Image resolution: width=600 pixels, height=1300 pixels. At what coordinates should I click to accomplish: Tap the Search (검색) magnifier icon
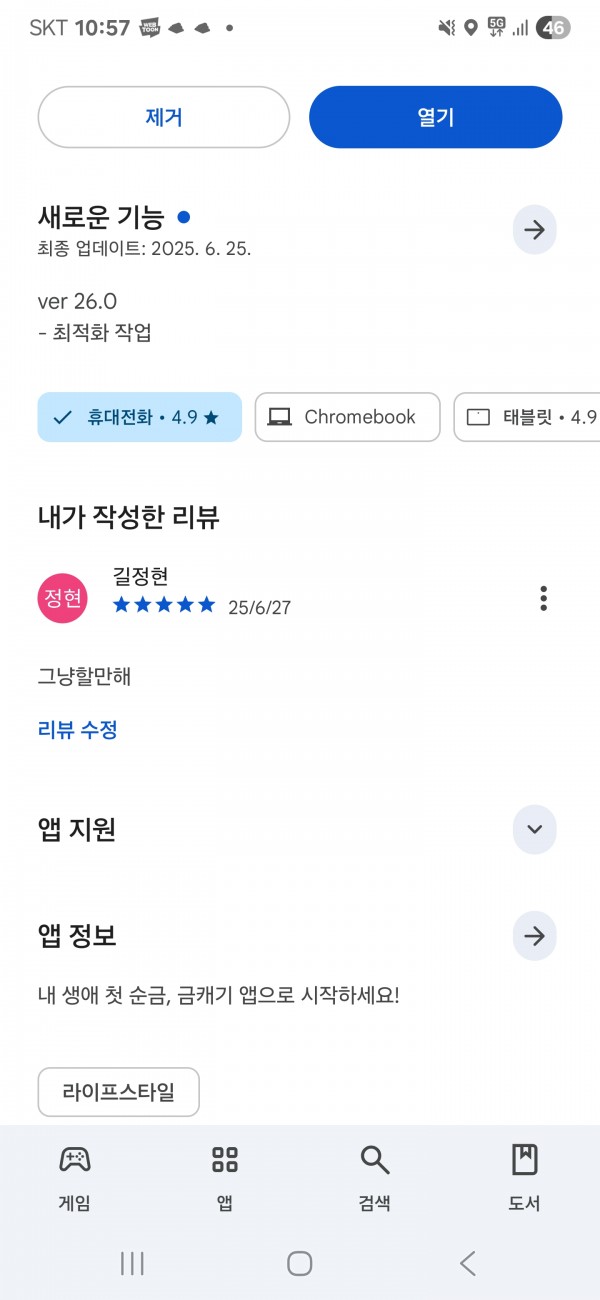pos(375,1160)
